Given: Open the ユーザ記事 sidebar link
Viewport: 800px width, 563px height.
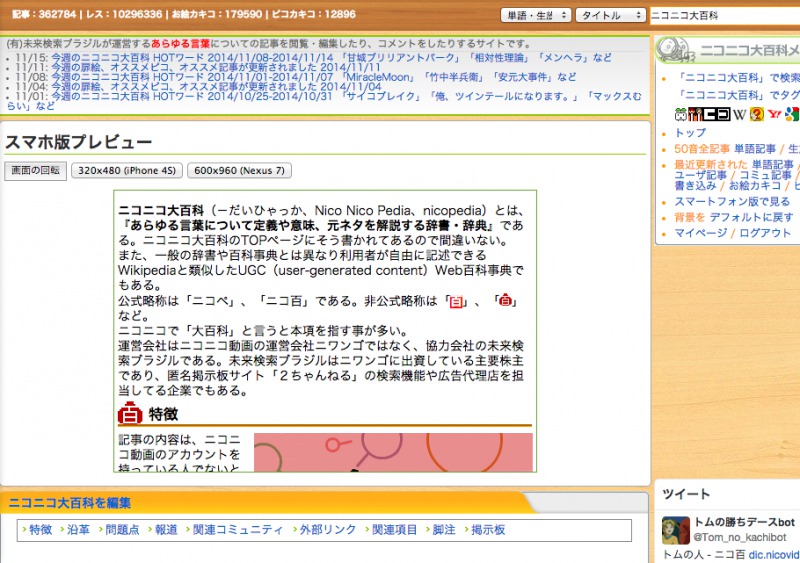Looking at the screenshot, I should (x=700, y=175).
